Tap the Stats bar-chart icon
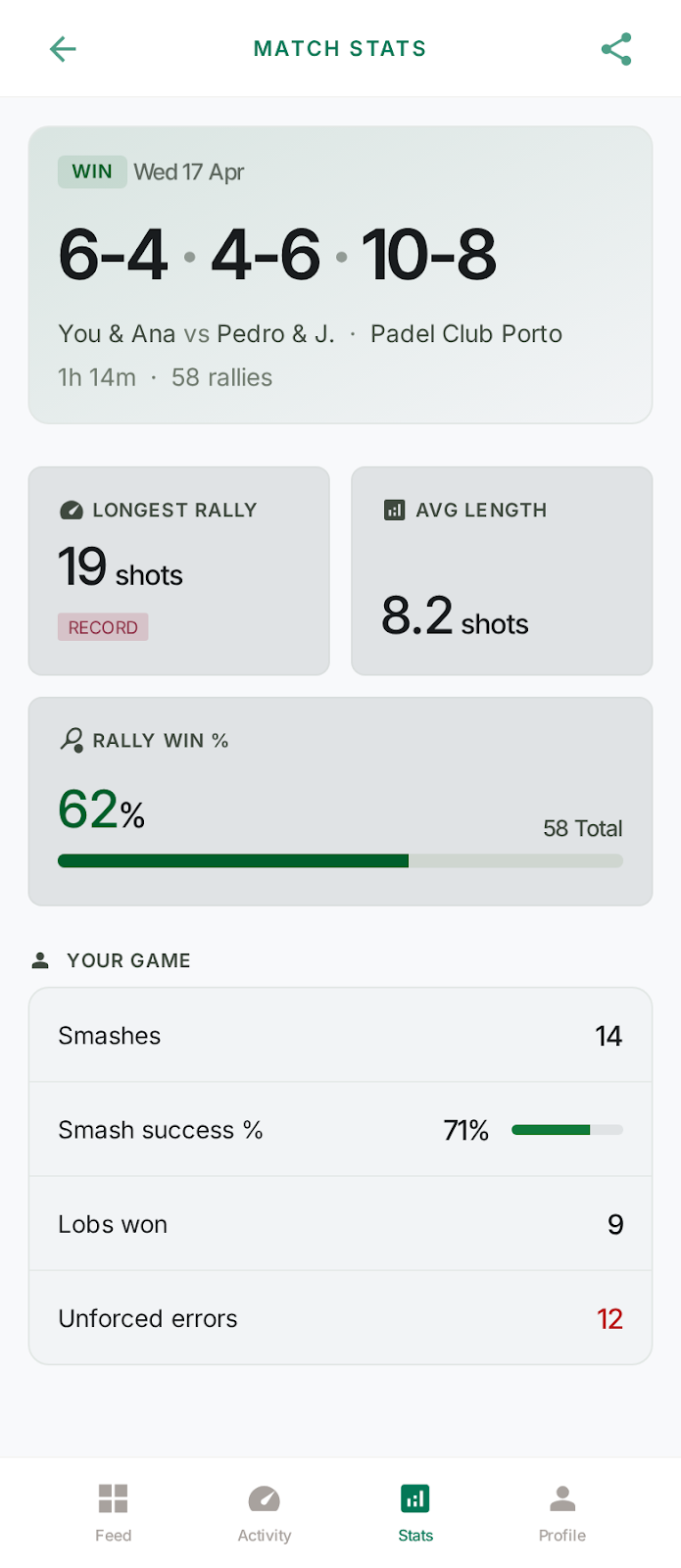The width and height of the screenshot is (681, 1568). (x=414, y=1497)
